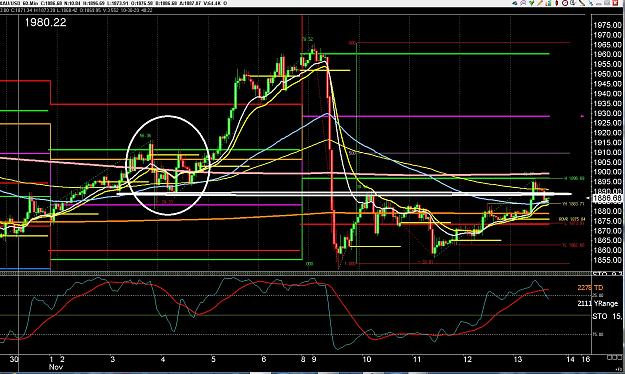Click the teal and orange figures icon

click(548, 3)
